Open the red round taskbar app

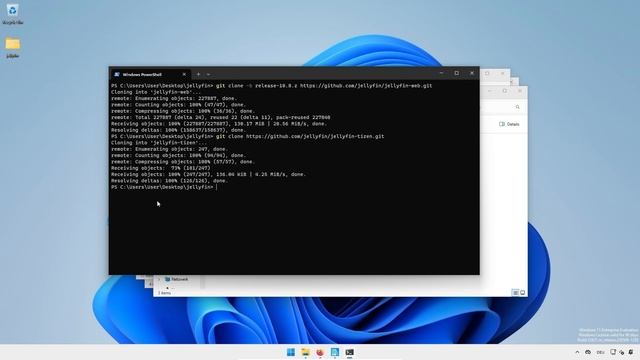coord(320,352)
